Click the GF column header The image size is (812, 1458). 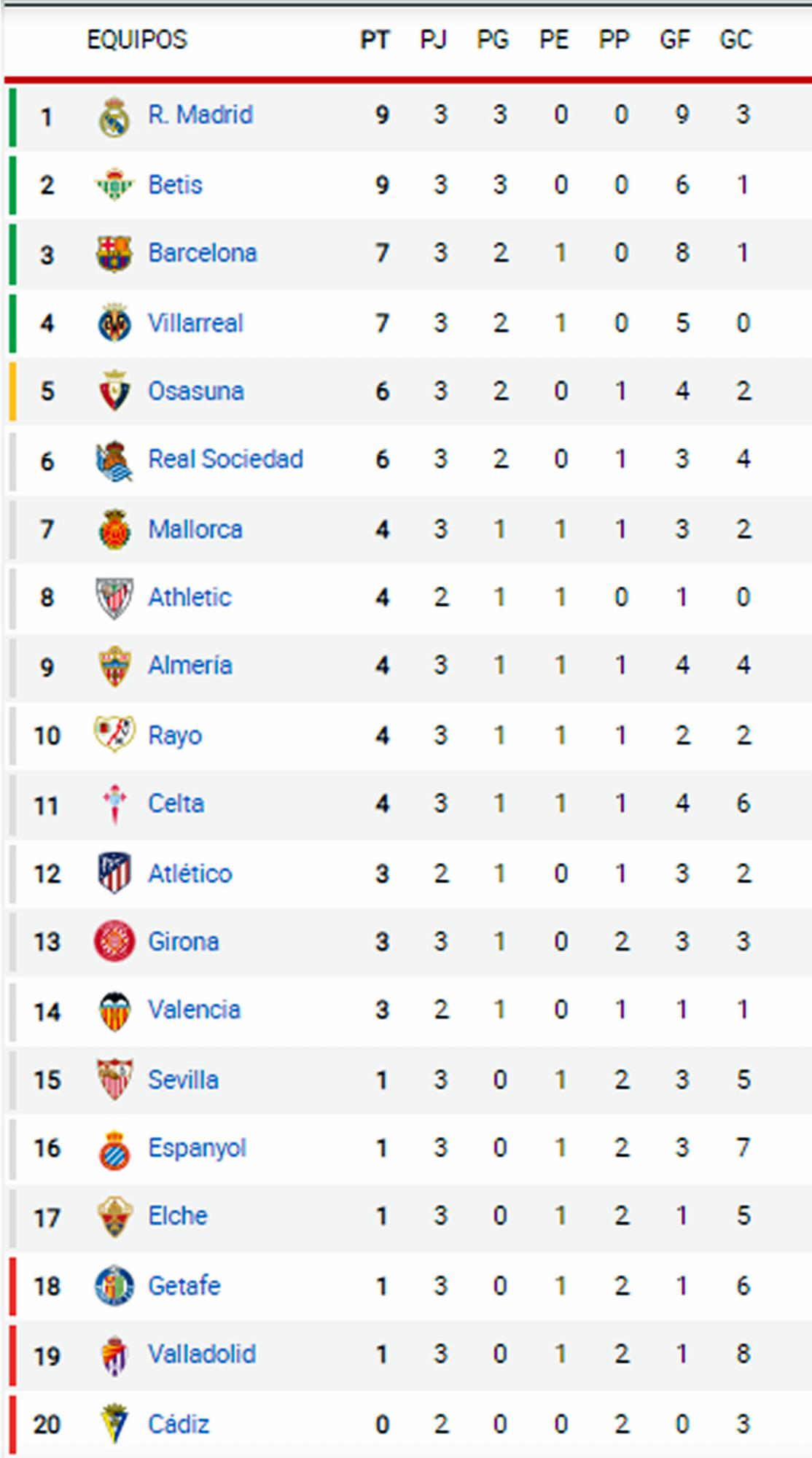[674, 39]
